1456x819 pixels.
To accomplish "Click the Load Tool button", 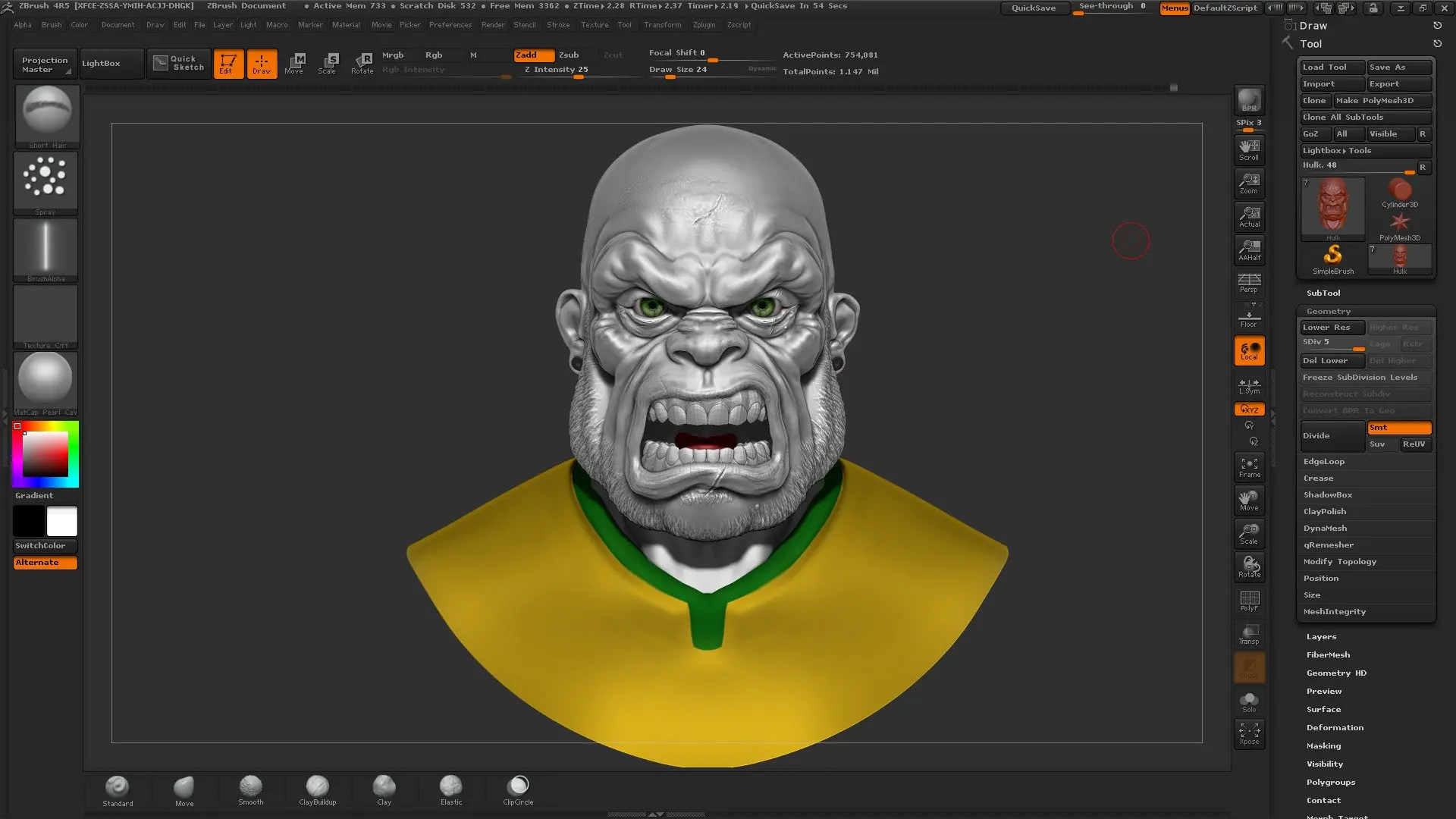I will click(x=1332, y=67).
